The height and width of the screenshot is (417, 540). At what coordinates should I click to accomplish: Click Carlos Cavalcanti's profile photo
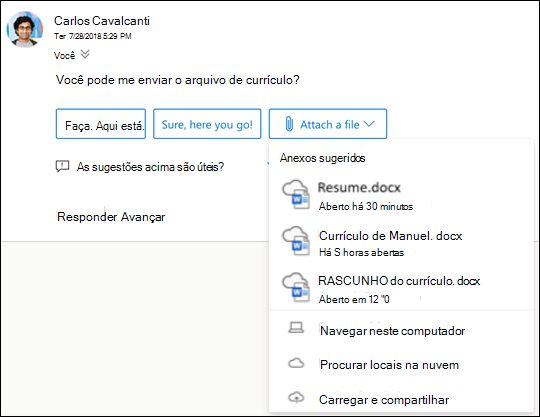[25, 29]
